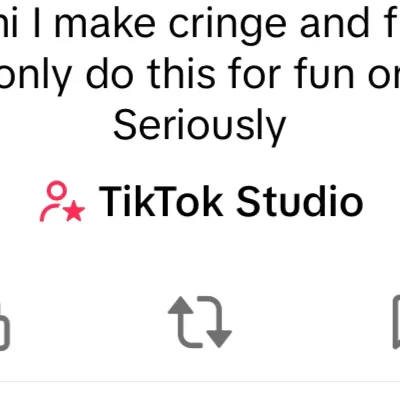The width and height of the screenshot is (400, 400).
Task: Click the word "and" in the first bio line
Action: click(335, 24)
